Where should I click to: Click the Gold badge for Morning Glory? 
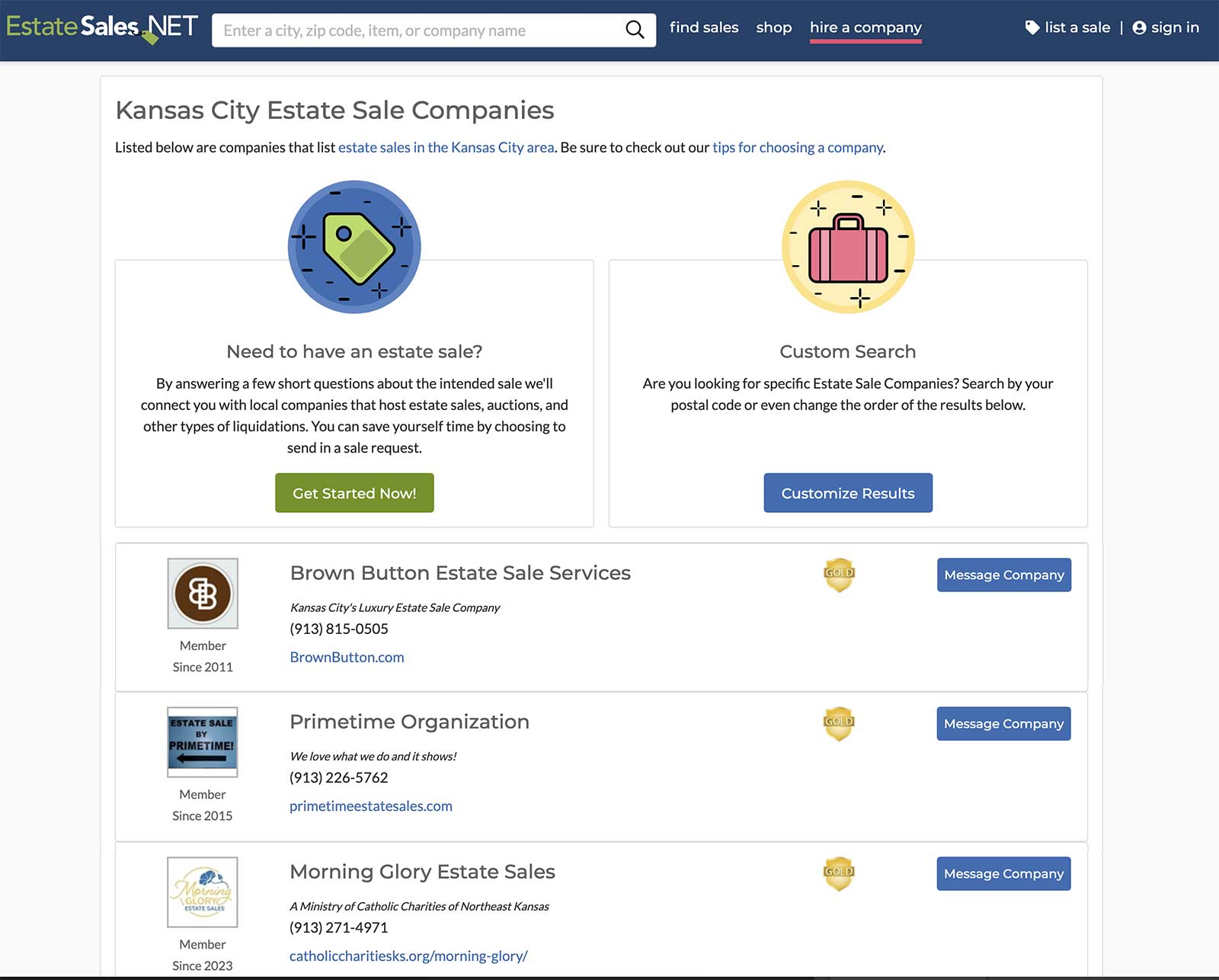(x=838, y=874)
